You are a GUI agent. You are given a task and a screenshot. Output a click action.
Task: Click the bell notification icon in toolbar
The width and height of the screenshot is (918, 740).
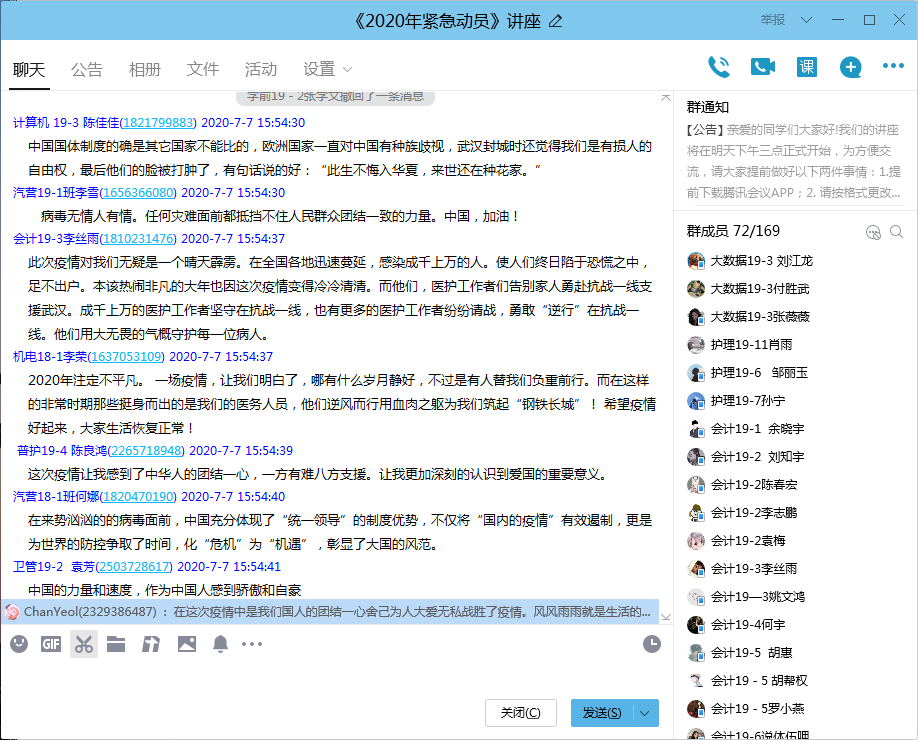220,644
